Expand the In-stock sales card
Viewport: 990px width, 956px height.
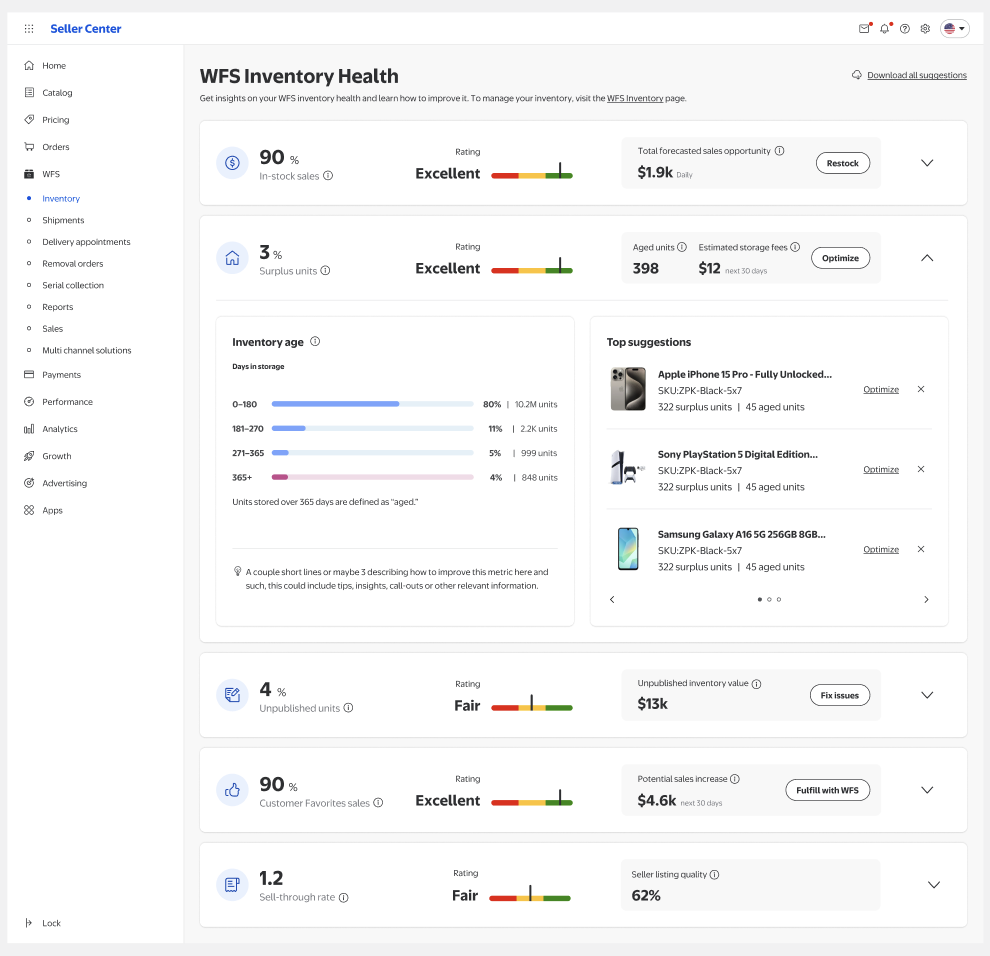point(927,163)
